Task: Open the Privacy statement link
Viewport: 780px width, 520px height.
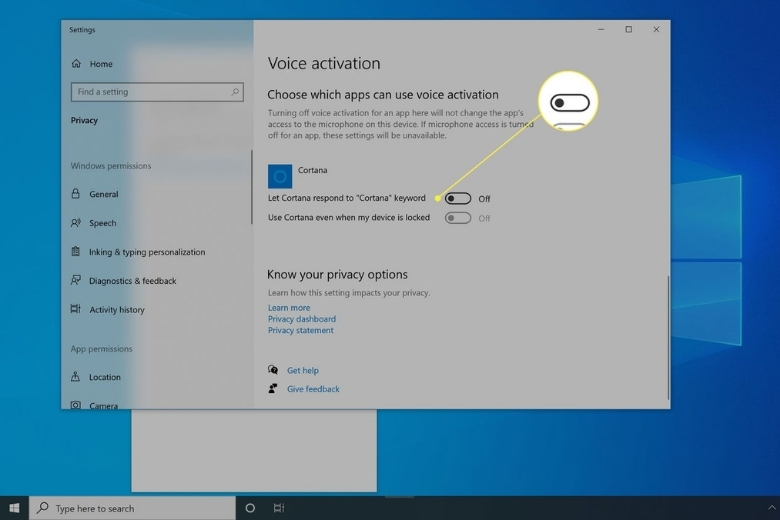Action: pos(301,330)
